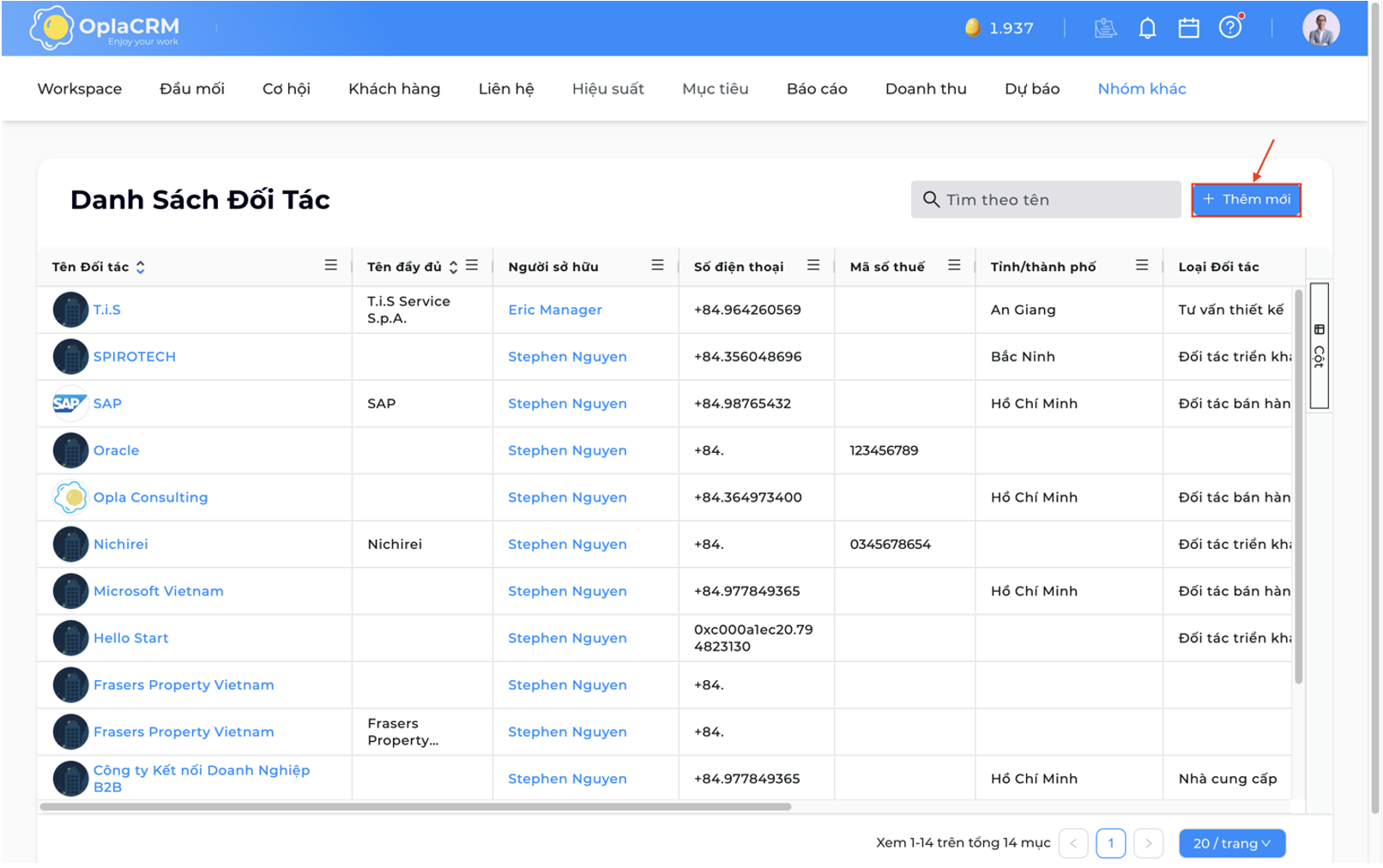This screenshot has width=1383, height=868.
Task: Sort by Tên Đối tác arrows
Action: (x=141, y=267)
